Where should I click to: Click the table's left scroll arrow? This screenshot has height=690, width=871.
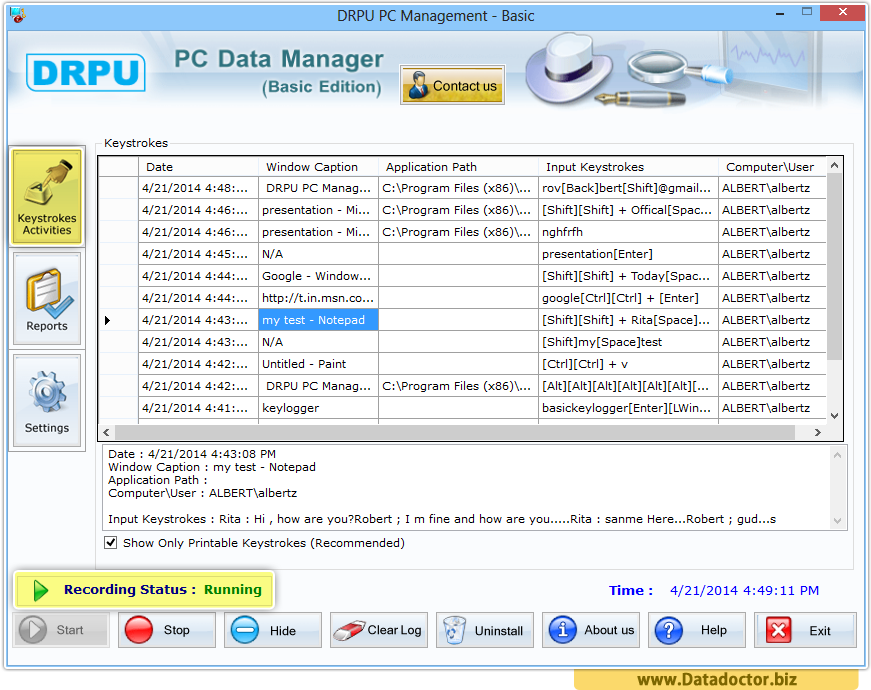106,432
